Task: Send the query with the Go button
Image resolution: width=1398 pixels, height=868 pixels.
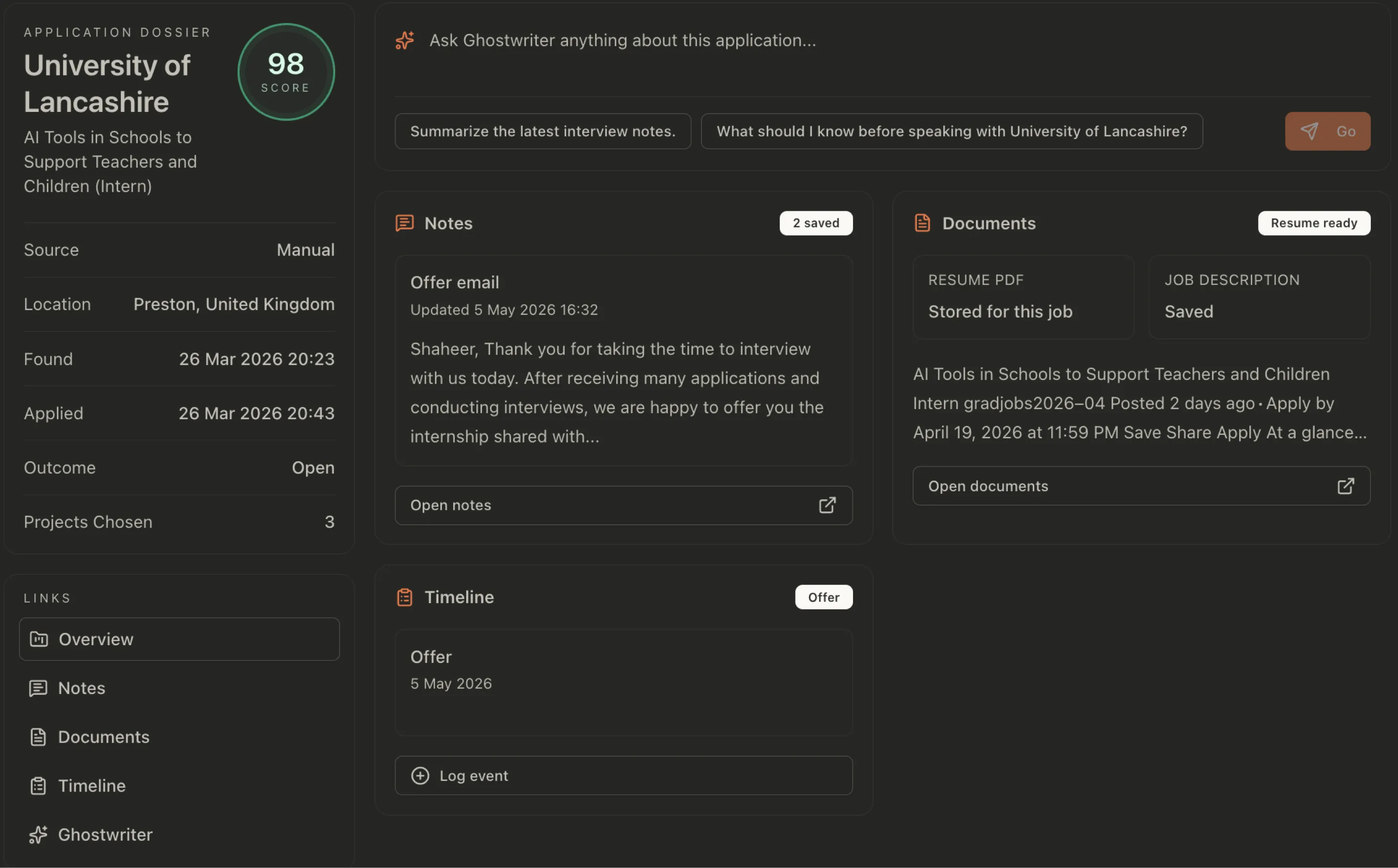Action: coord(1327,131)
